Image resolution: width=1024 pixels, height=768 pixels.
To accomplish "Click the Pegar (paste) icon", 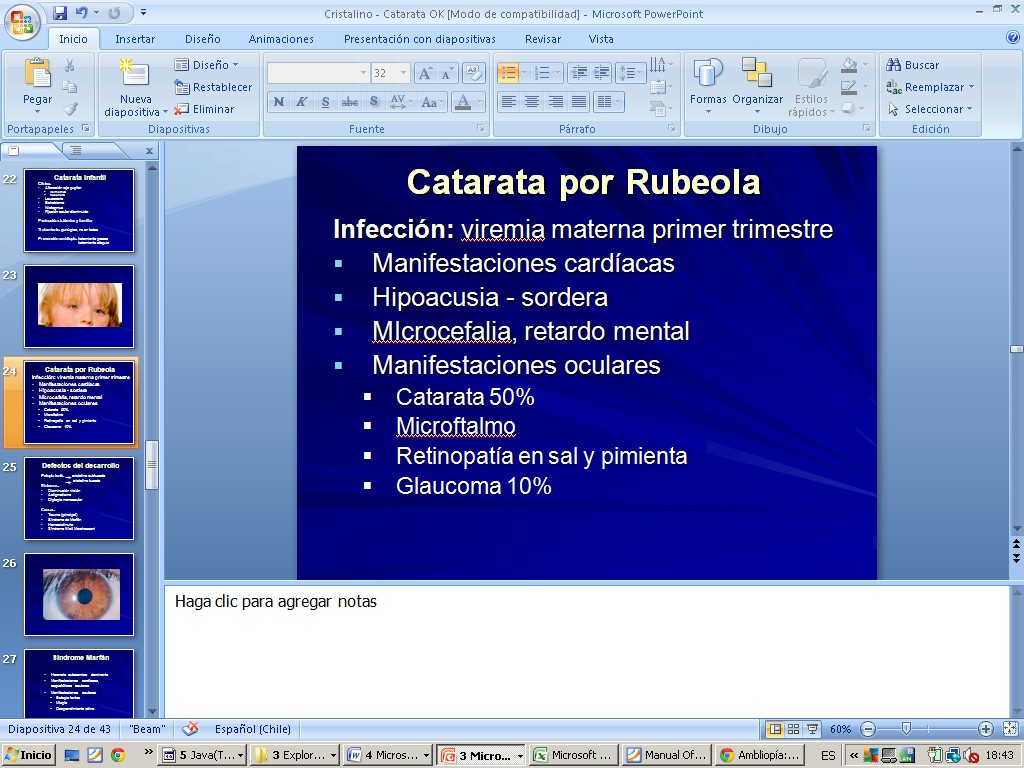I will point(37,74).
